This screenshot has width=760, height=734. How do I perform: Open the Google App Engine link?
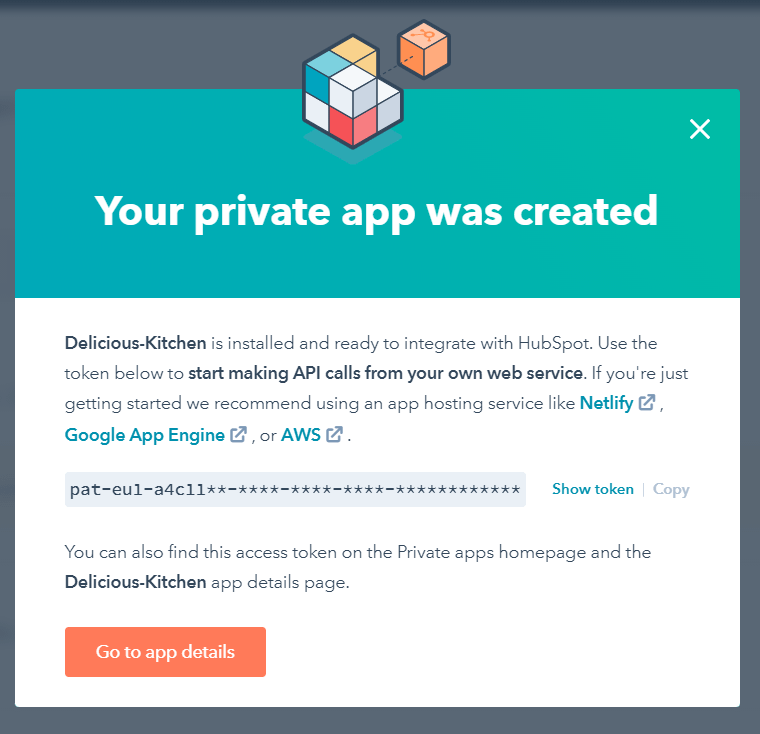(145, 435)
